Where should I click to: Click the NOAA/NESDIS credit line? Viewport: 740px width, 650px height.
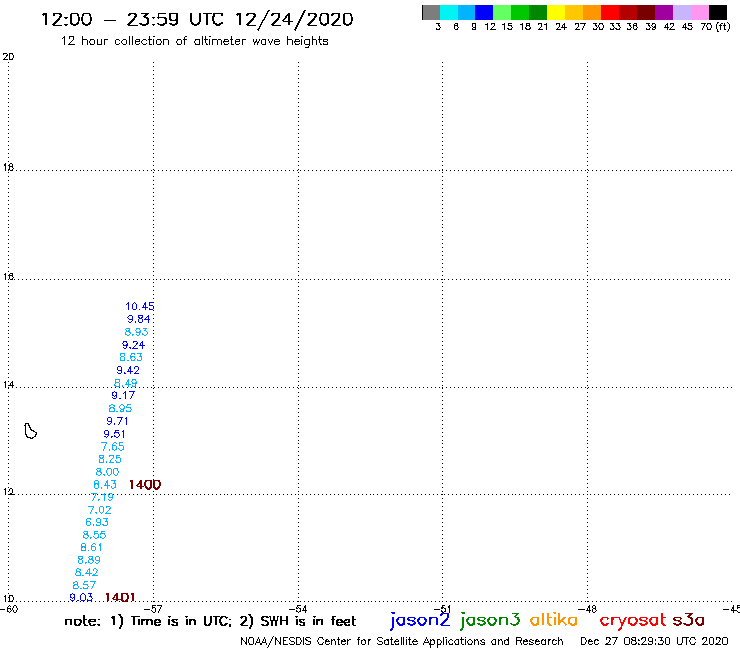[402, 641]
